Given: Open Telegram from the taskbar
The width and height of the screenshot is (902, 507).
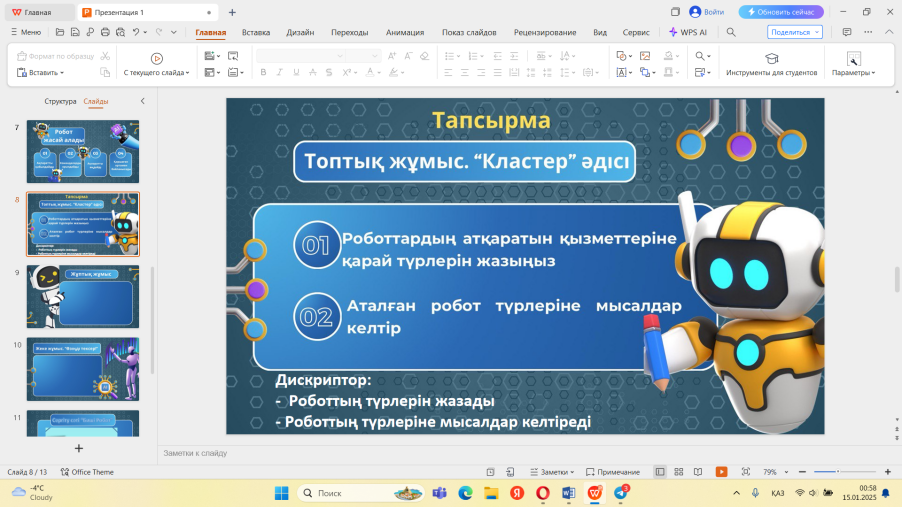Looking at the screenshot, I should pos(621,493).
